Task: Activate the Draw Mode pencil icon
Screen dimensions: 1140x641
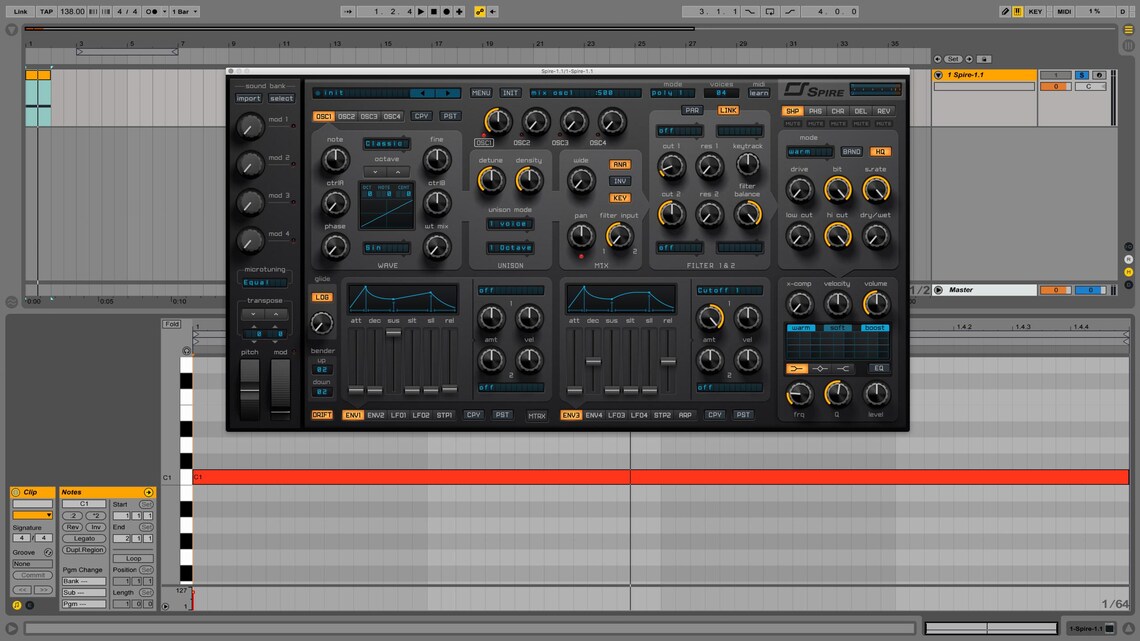Action: tap(1005, 11)
